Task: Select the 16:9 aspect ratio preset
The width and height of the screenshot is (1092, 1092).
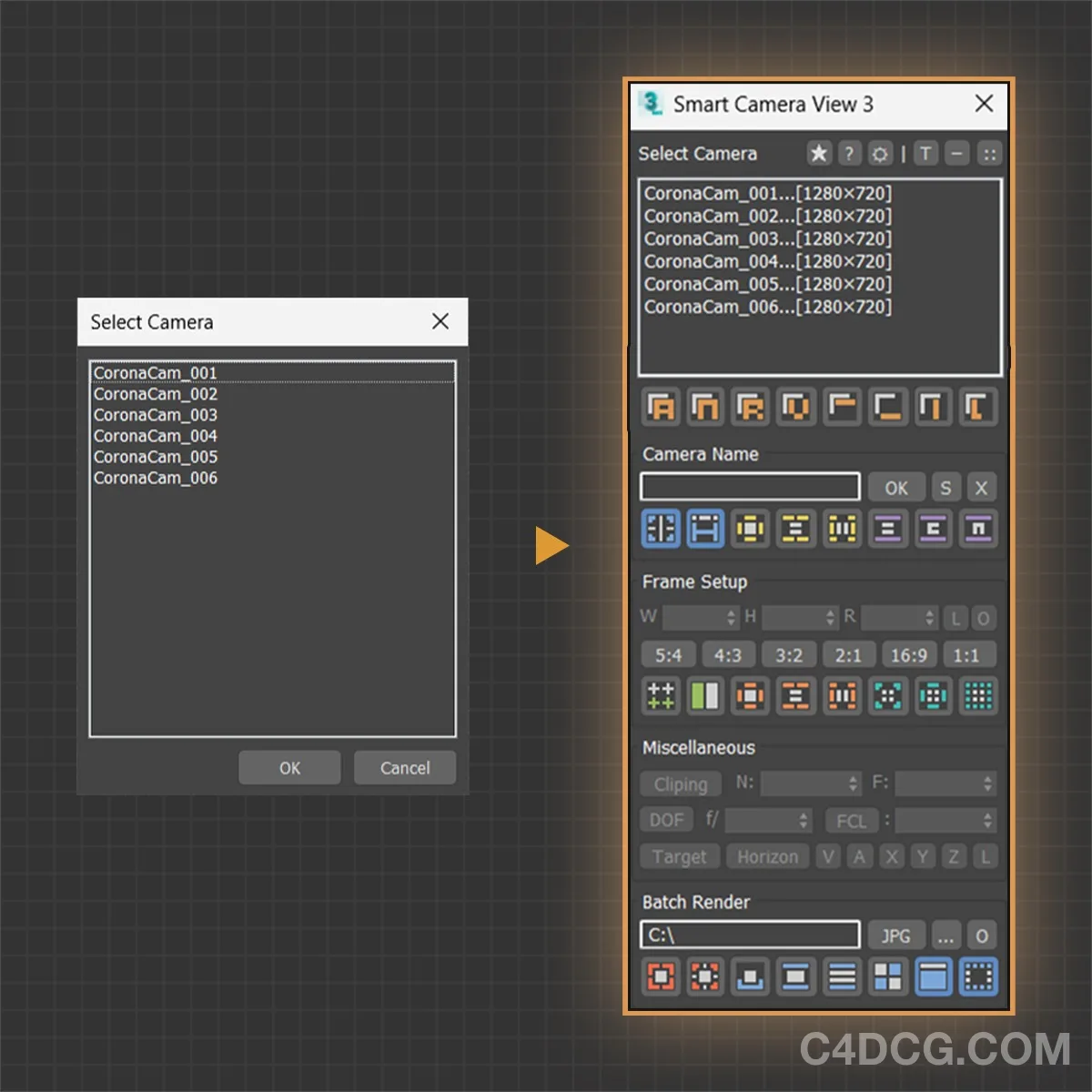Action: (x=907, y=654)
